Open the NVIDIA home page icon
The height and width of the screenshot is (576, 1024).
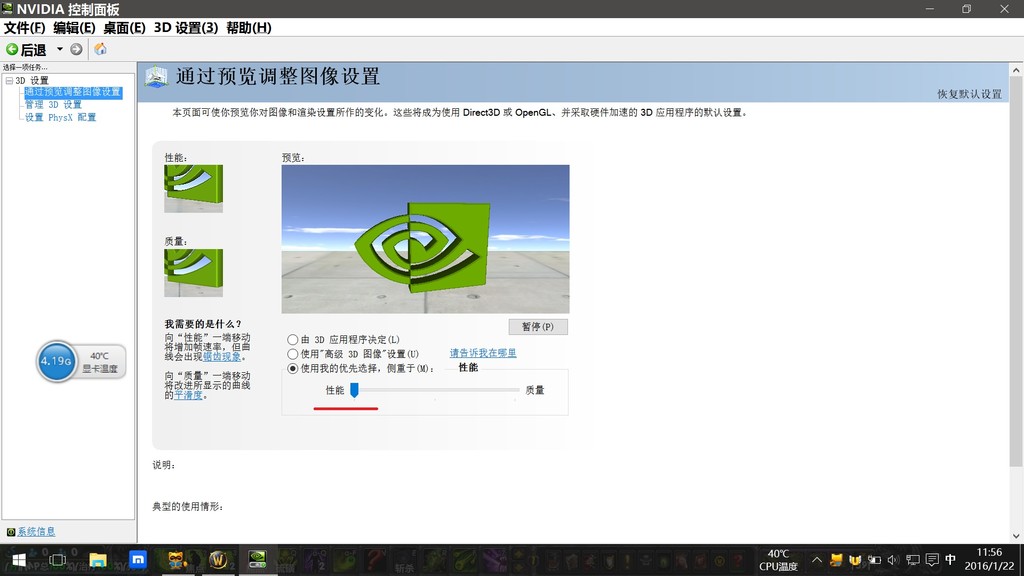point(100,47)
